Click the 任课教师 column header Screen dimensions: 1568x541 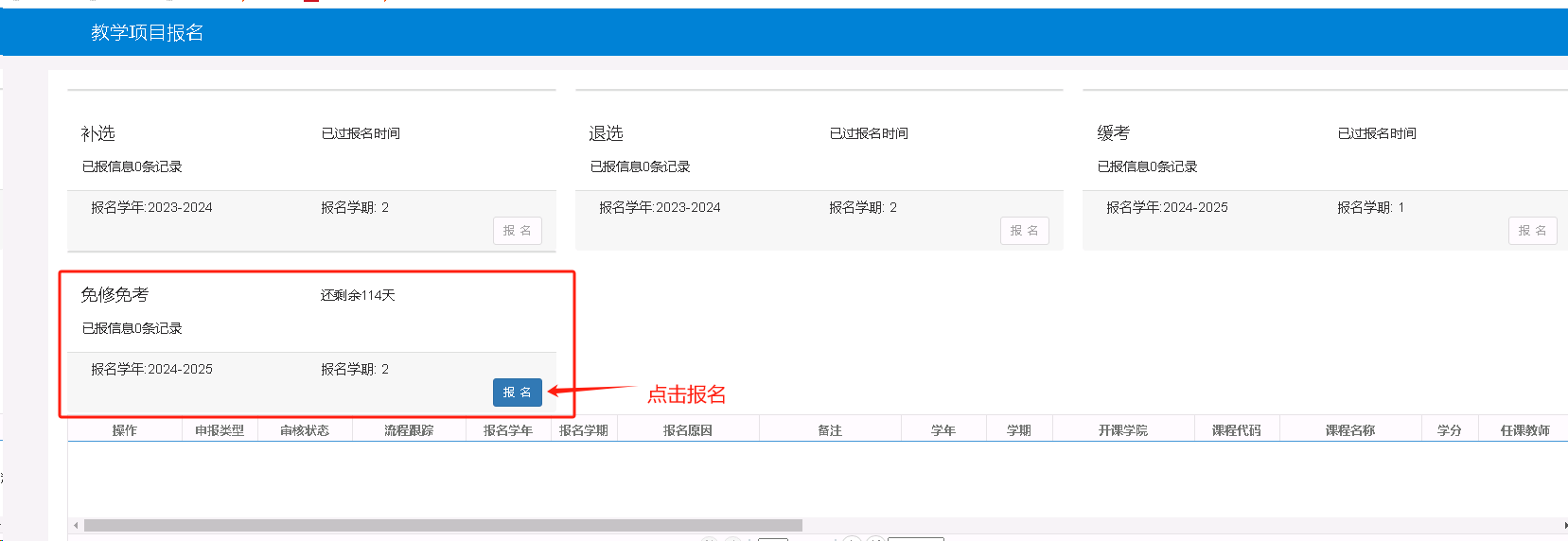coord(1524,430)
